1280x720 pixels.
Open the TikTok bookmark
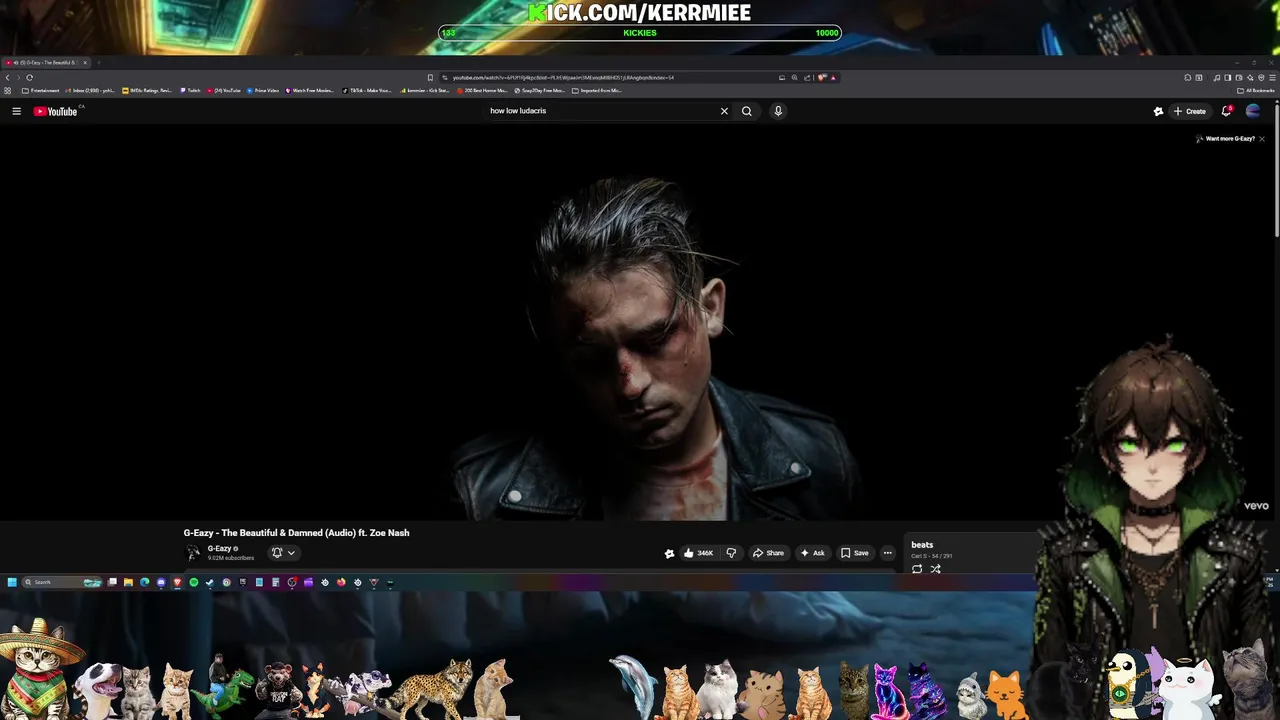tap(367, 90)
